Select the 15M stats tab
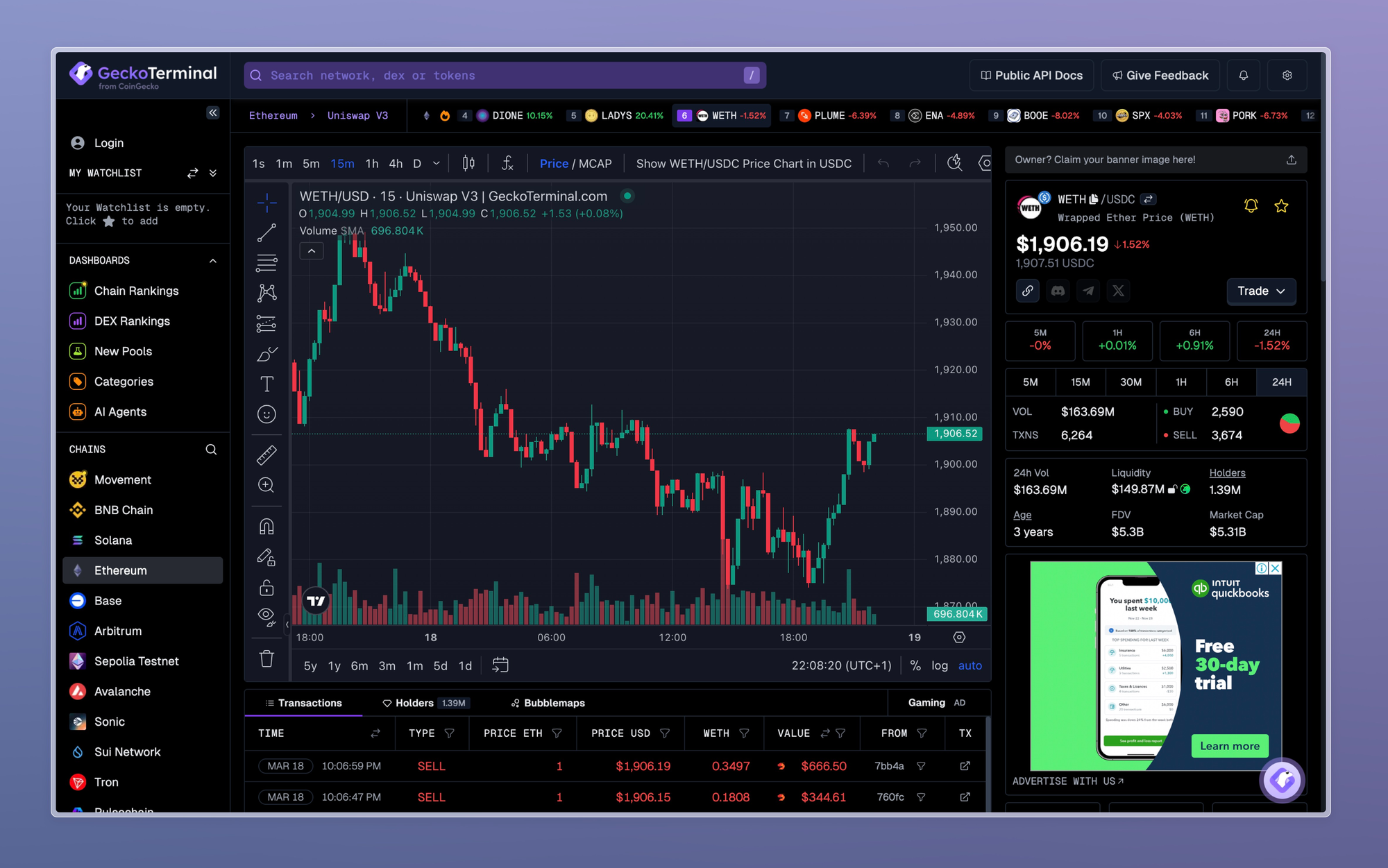Viewport: 1388px width, 868px height. pyautogui.click(x=1080, y=382)
